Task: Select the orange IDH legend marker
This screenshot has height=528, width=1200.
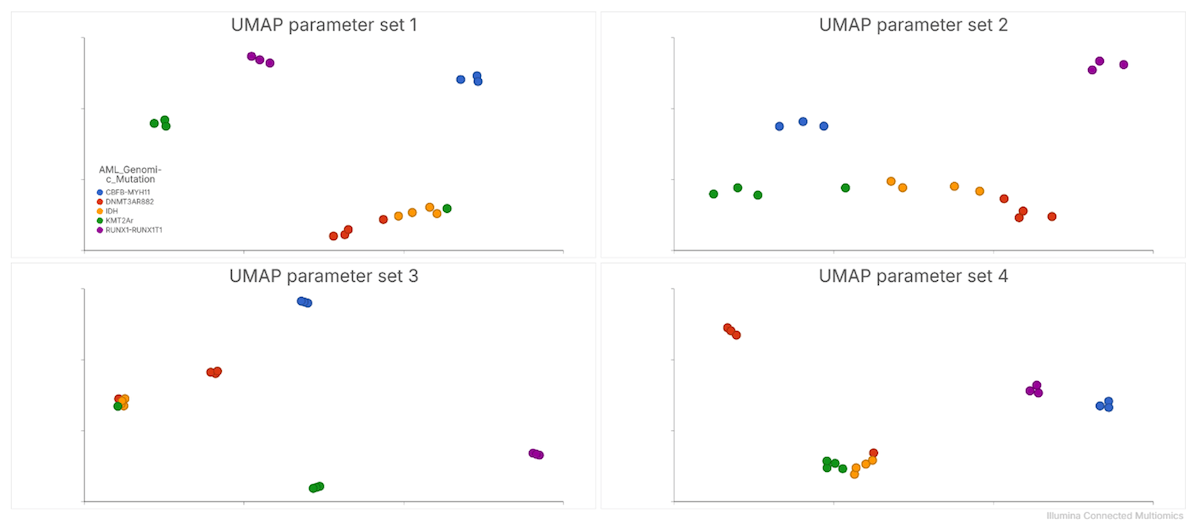Action: pos(100,211)
